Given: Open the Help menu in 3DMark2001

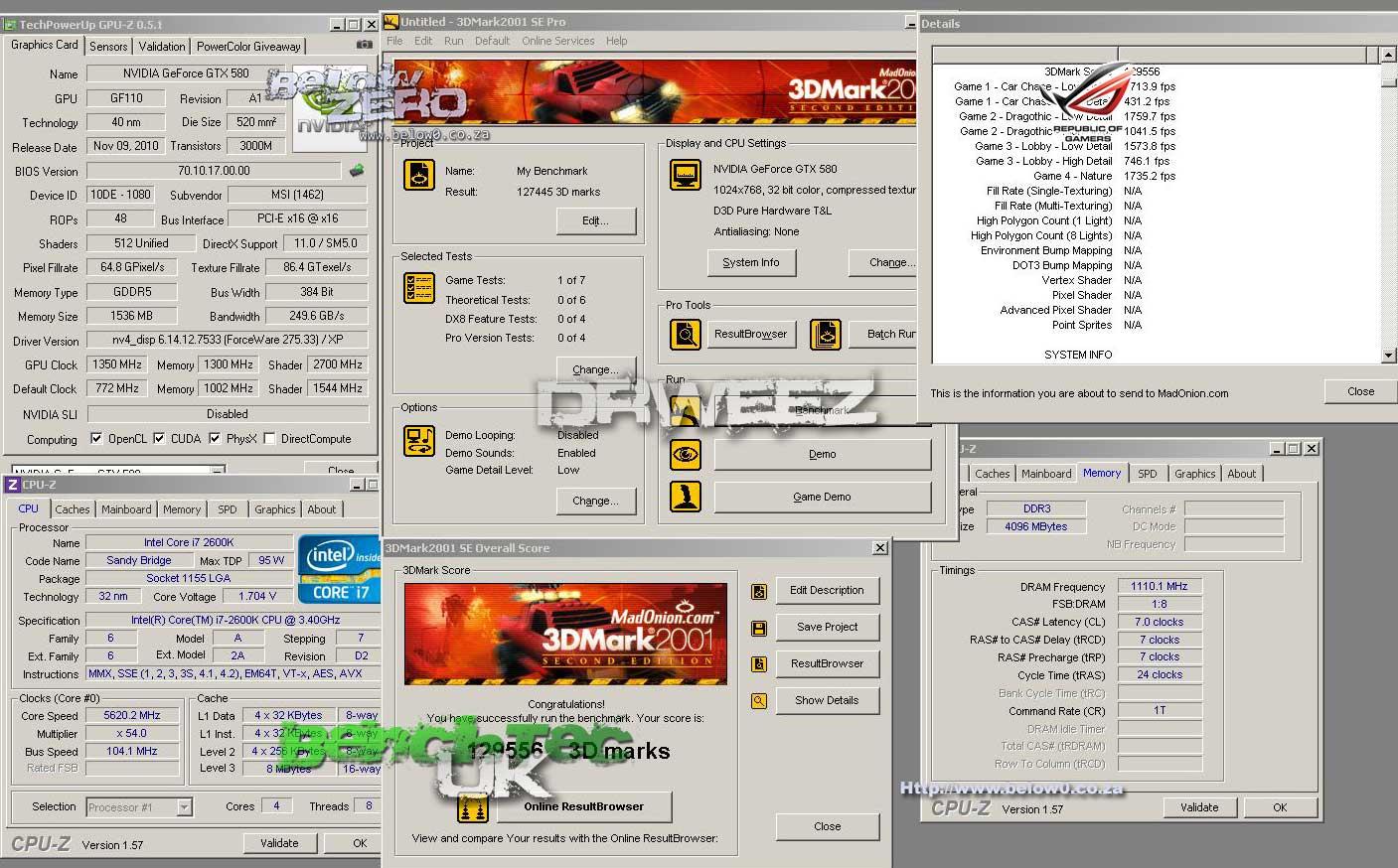Looking at the screenshot, I should [617, 41].
